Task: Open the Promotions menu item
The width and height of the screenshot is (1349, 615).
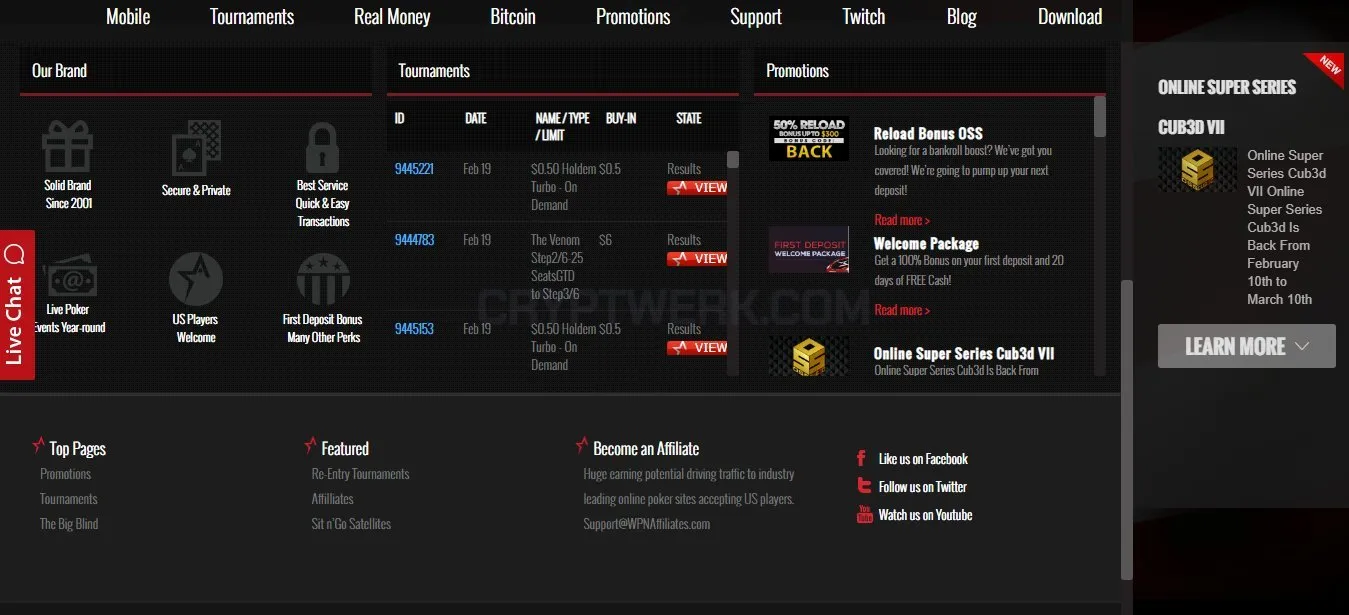Action: click(633, 17)
